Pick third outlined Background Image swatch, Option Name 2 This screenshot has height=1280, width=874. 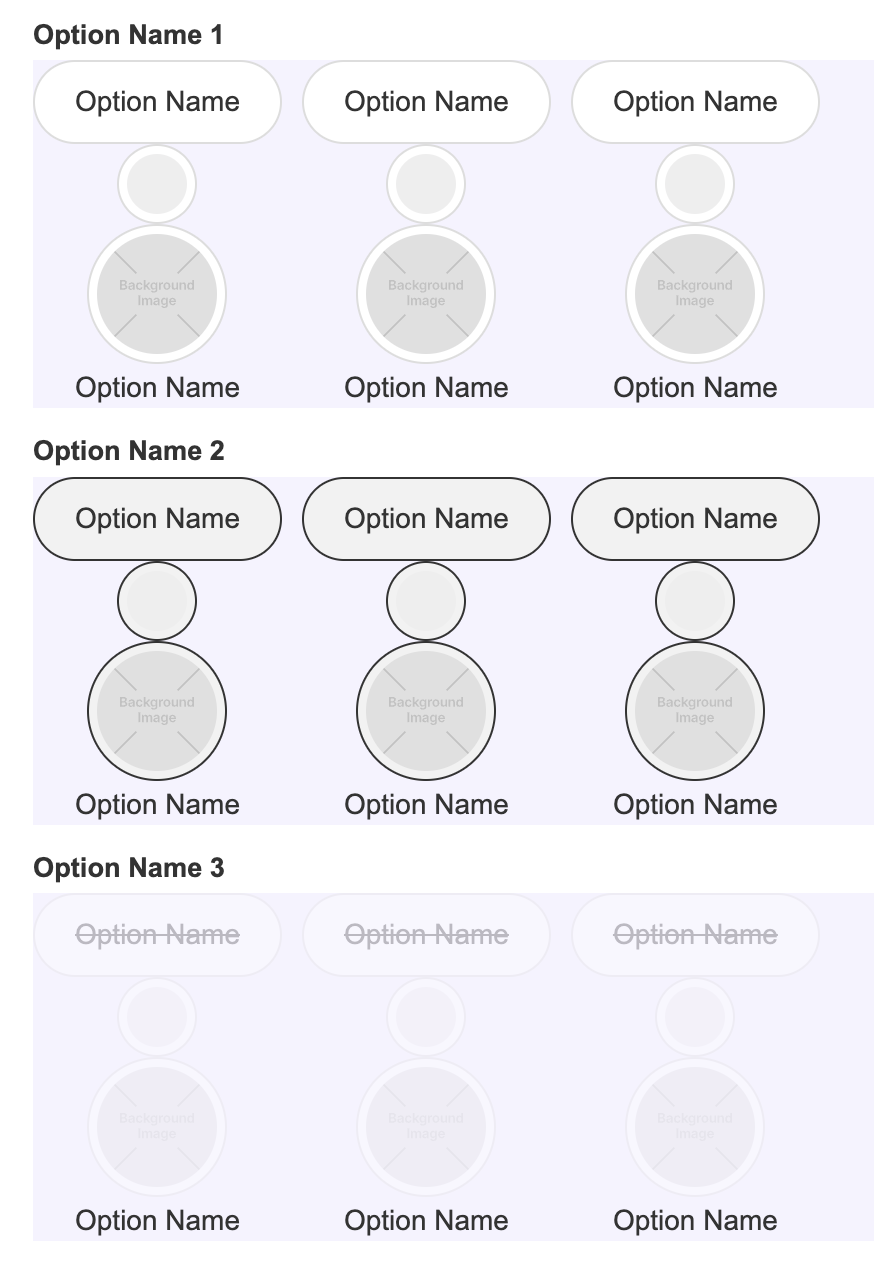(x=695, y=711)
